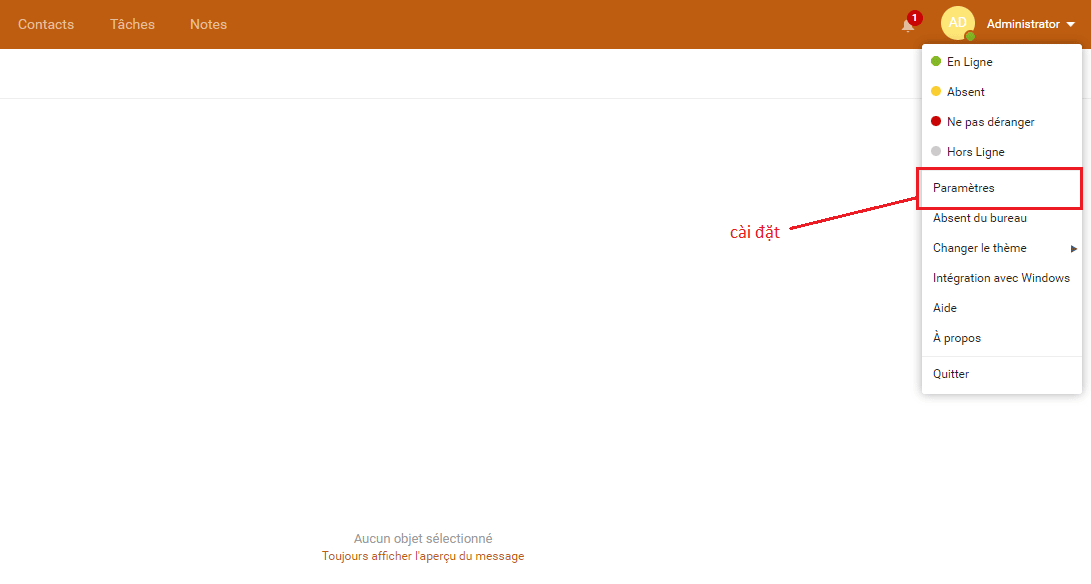Set status to En Ligne
Image resolution: width=1091 pixels, height=584 pixels.
click(968, 62)
